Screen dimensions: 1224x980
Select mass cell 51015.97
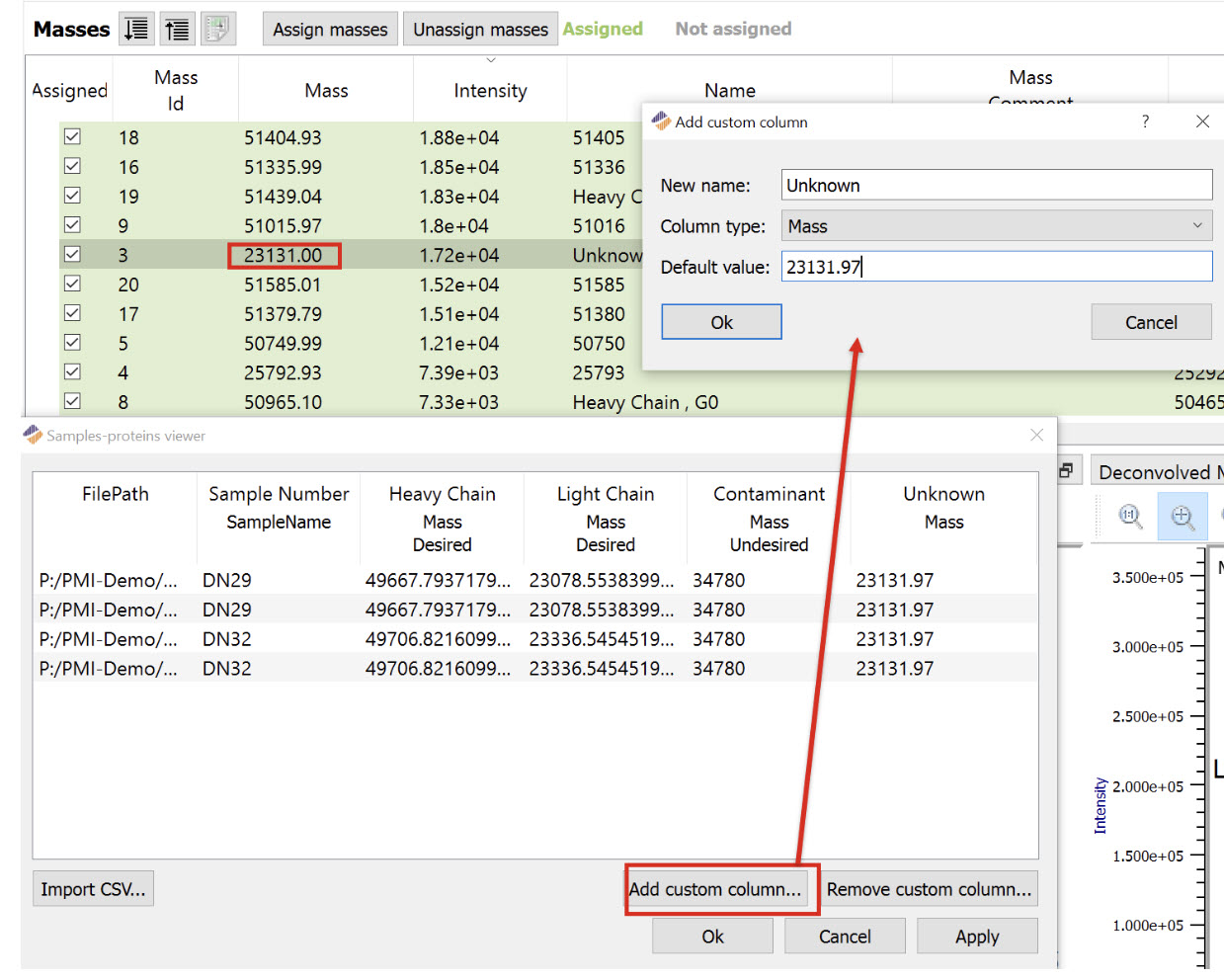pos(283,225)
